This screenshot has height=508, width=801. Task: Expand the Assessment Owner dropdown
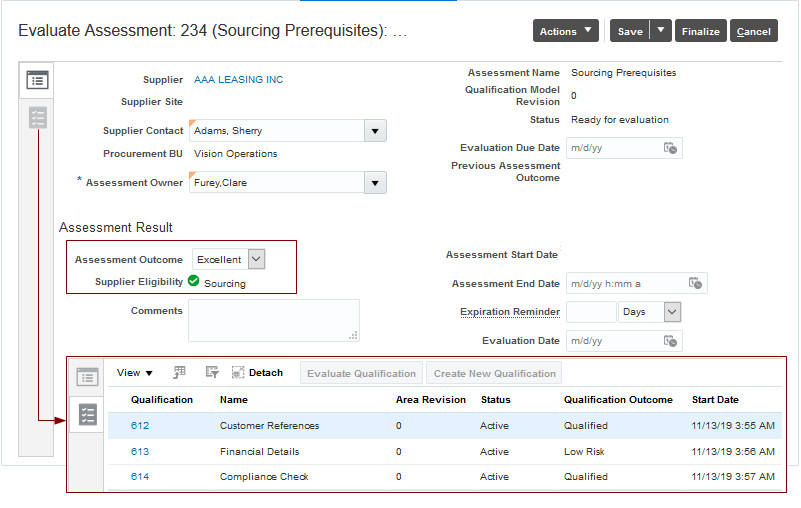coord(375,182)
